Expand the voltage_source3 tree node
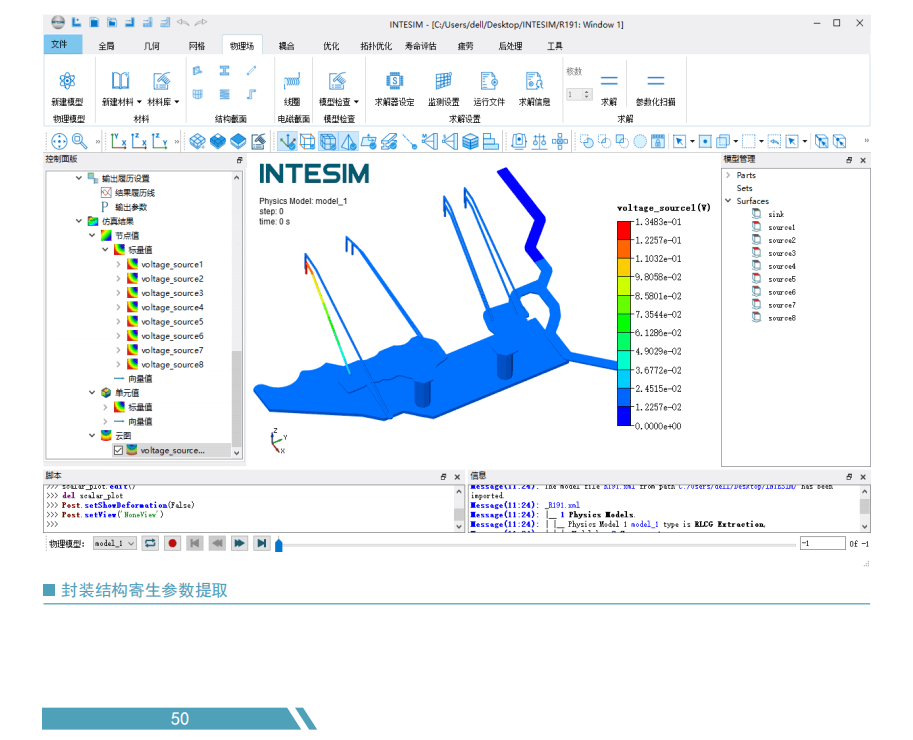This screenshot has height=740, width=913. pos(119,293)
